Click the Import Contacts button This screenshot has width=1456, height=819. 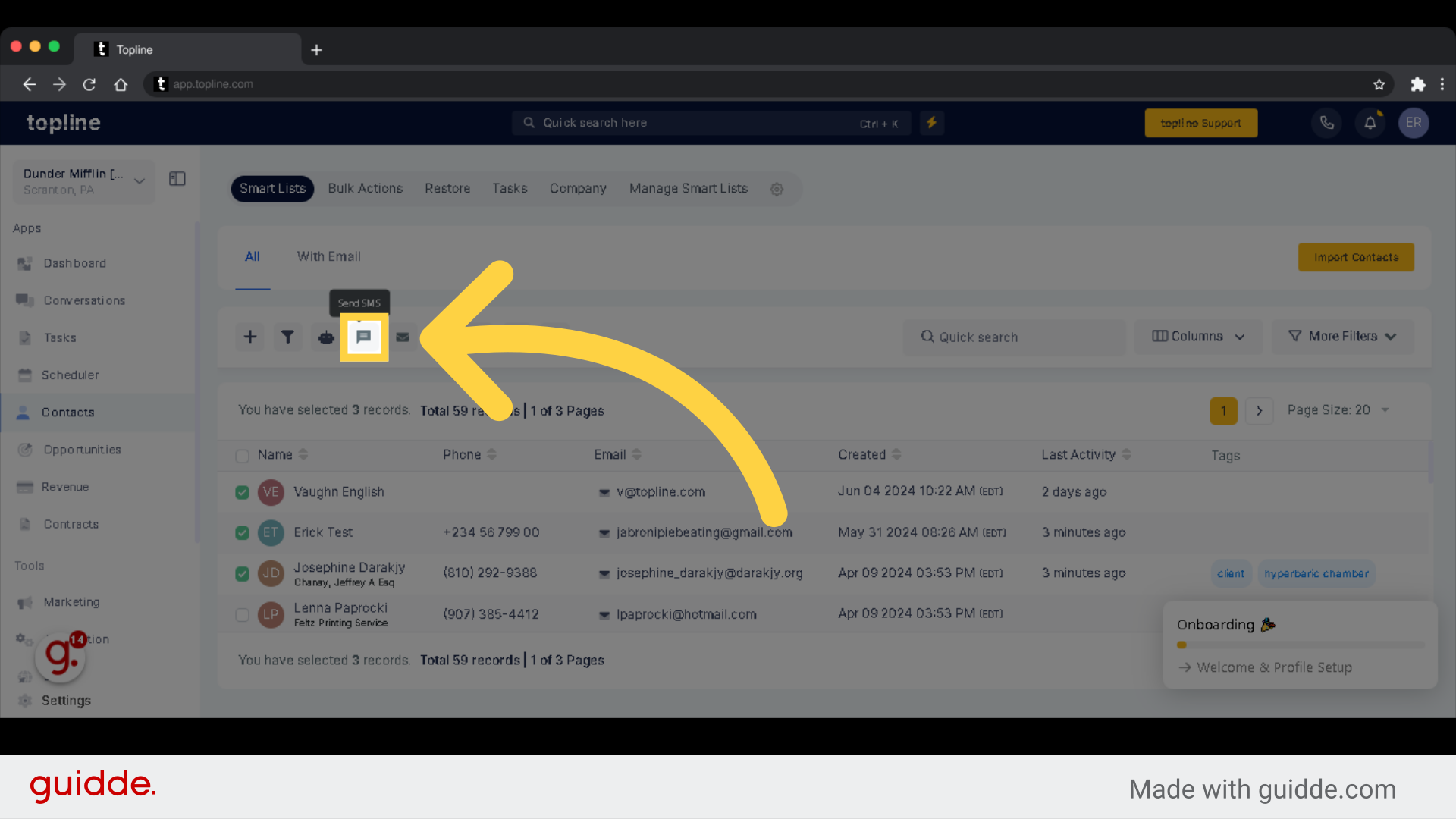1356,257
